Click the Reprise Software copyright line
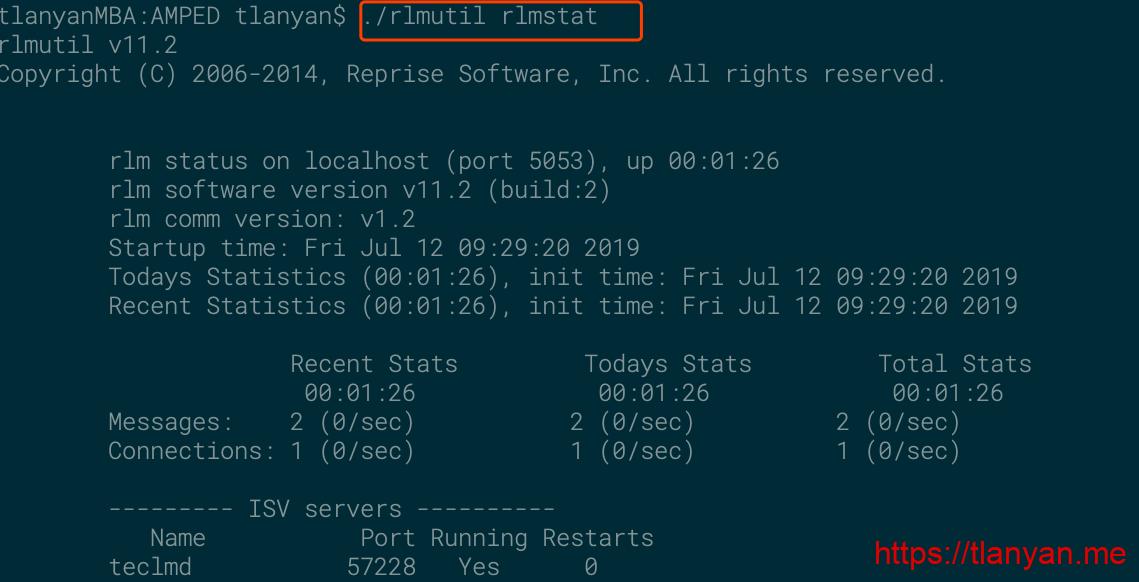The image size is (1139, 582). point(472,74)
